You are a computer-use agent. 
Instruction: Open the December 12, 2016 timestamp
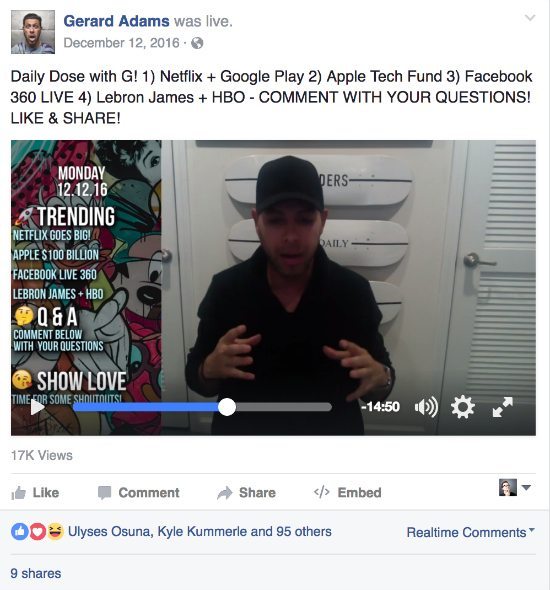tap(122, 43)
